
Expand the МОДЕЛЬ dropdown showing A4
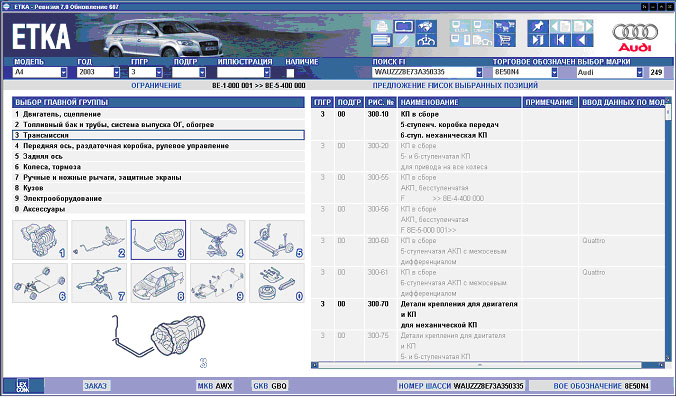[x=63, y=72]
